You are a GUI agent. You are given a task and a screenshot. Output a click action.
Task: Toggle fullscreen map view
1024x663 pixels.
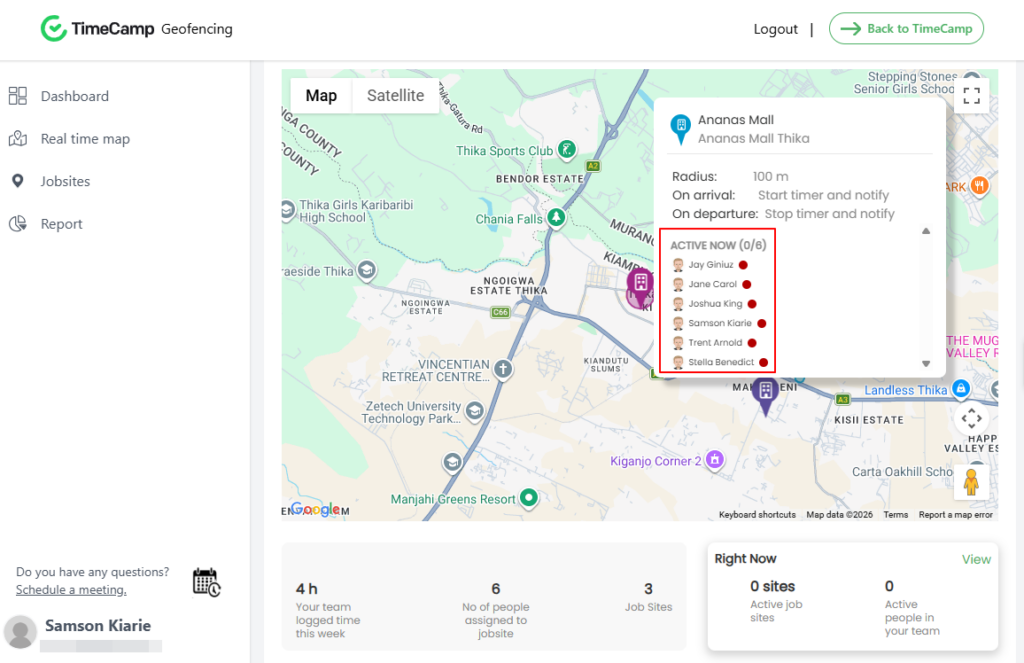point(971,95)
